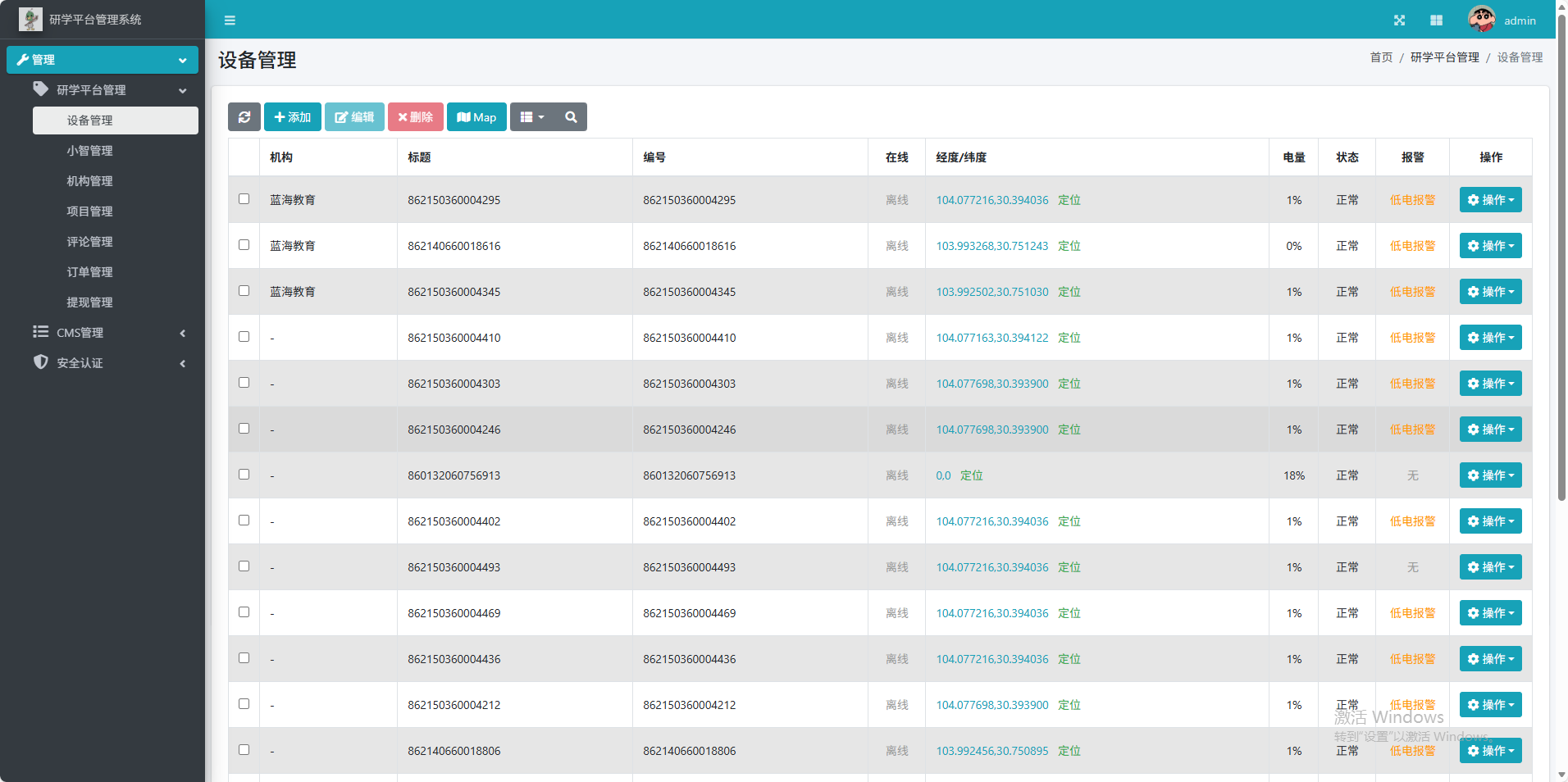Screen dimensions: 1568x782
Task: Open the Map view button
Action: point(476,117)
